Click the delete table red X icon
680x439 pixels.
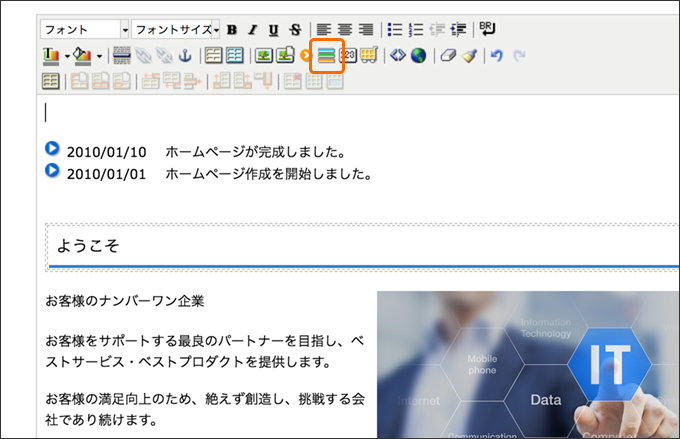pyautogui.click(x=293, y=81)
